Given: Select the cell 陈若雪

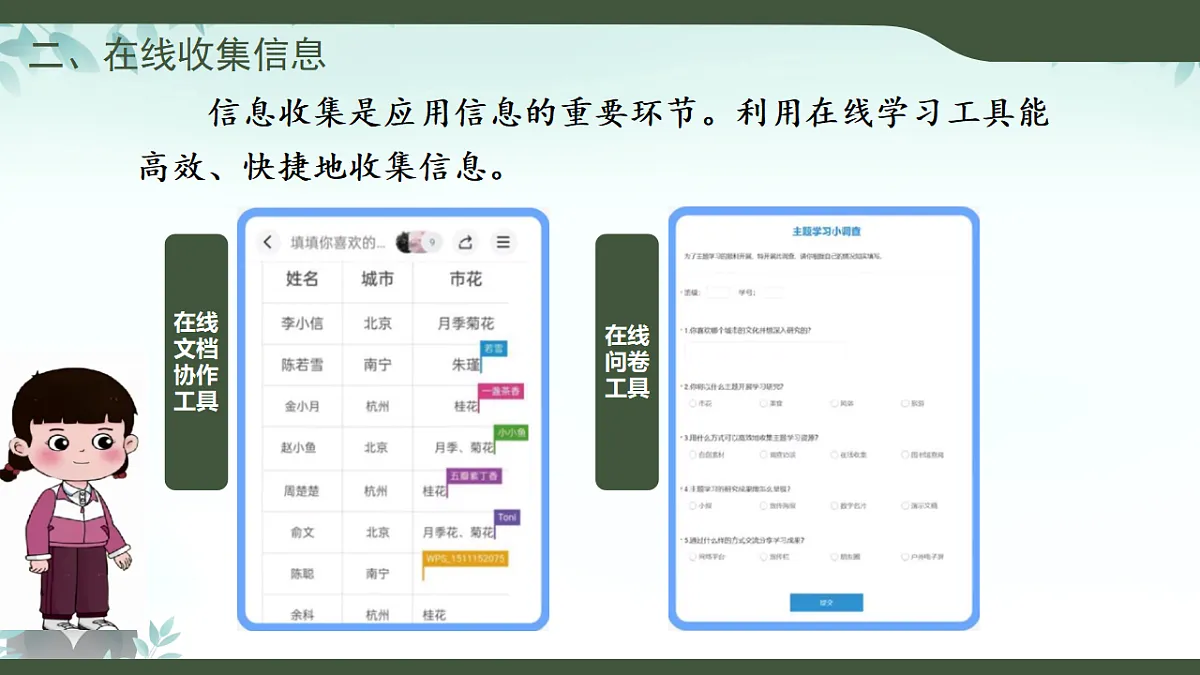Looking at the screenshot, I should [x=302, y=365].
